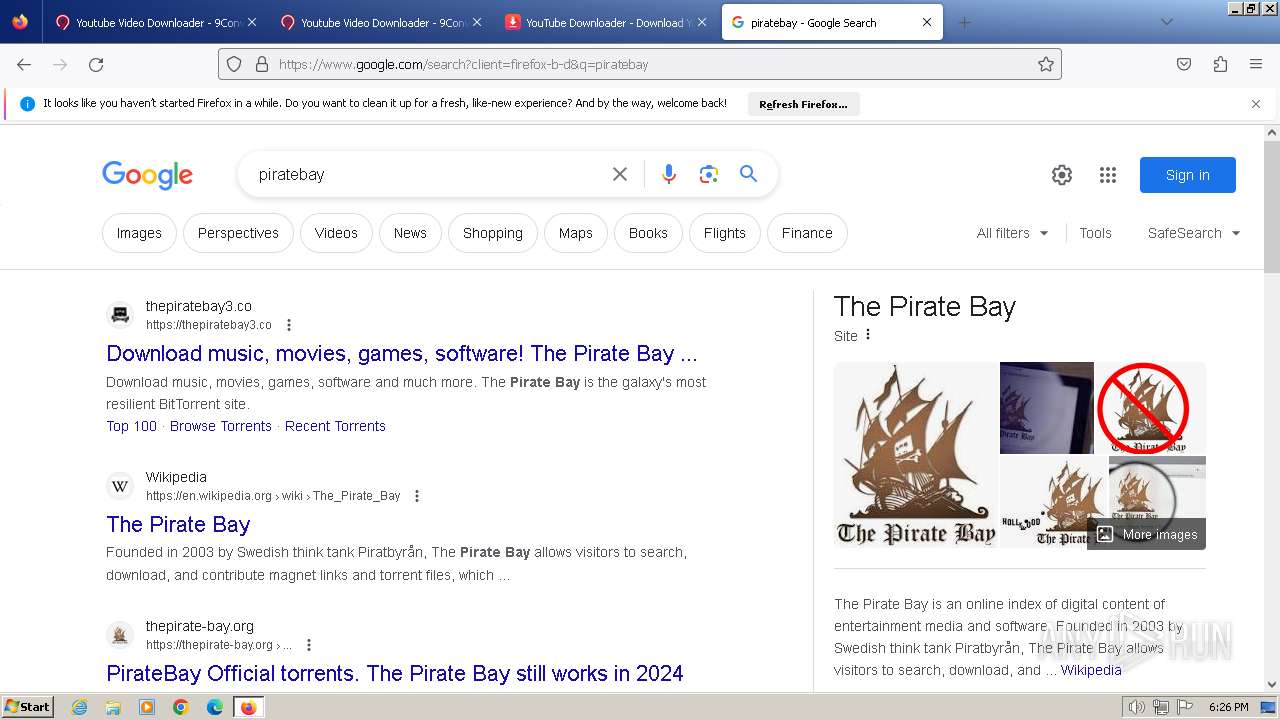Open Internet Explorer from the taskbar
The height and width of the screenshot is (720, 1280).
point(80,707)
